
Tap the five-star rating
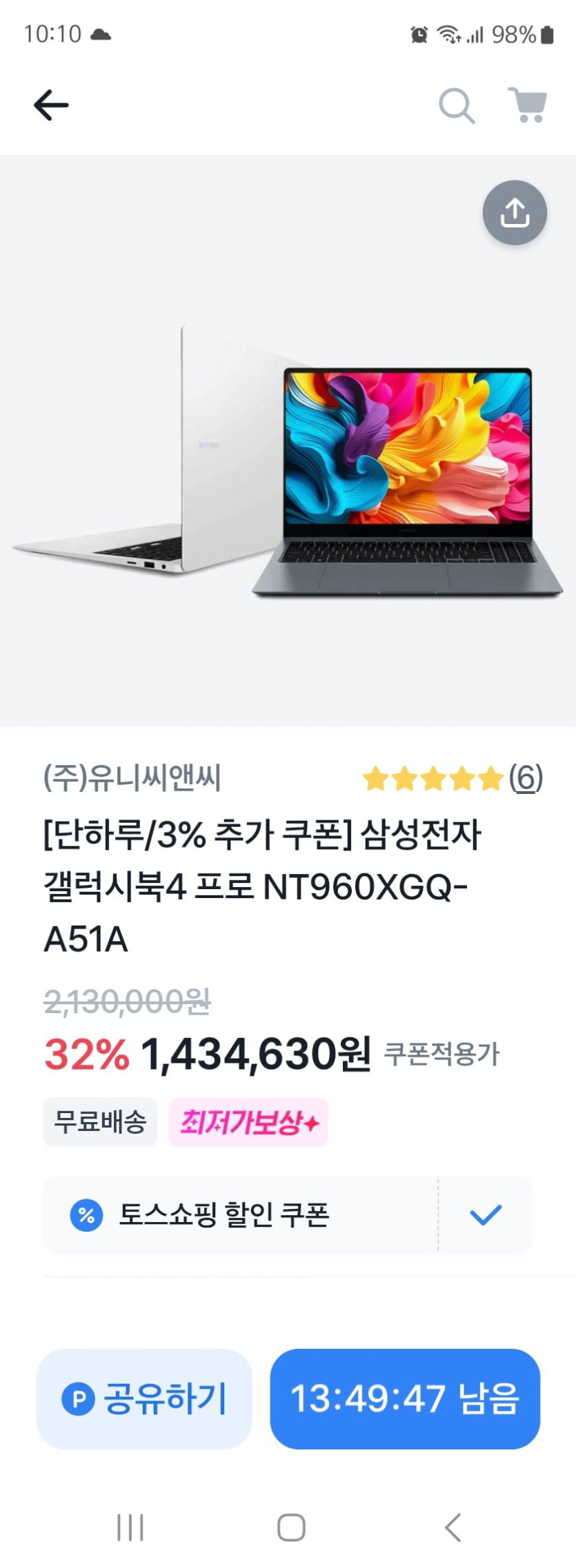tap(433, 779)
